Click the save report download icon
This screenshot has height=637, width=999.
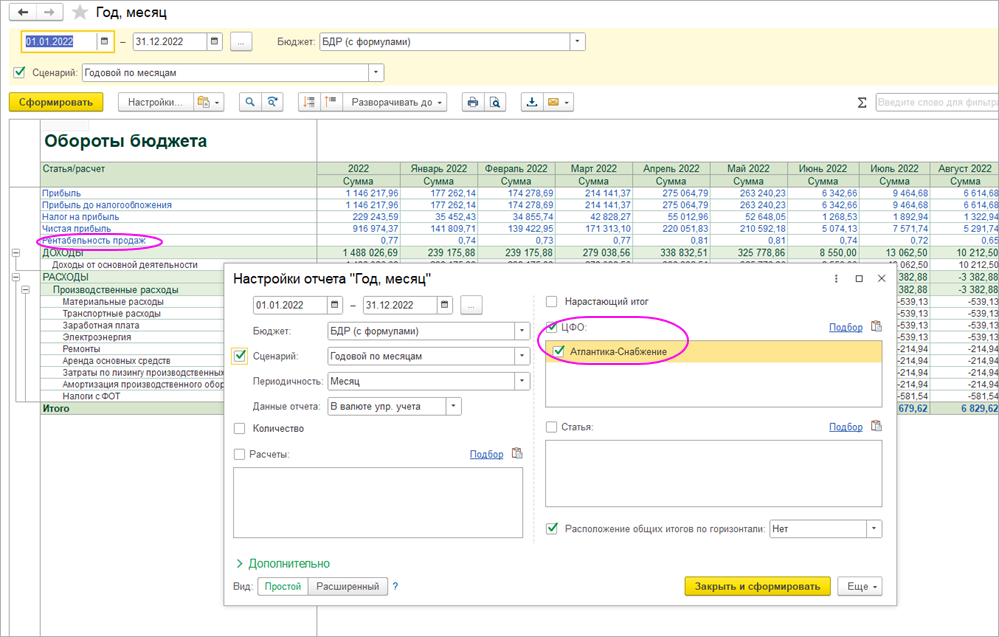[x=531, y=102]
